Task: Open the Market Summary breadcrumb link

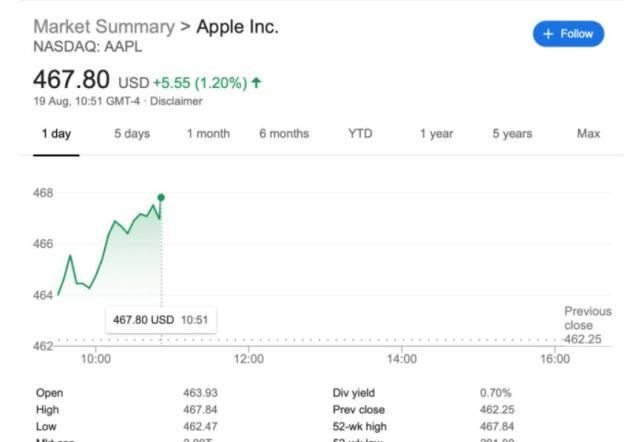Action: [104, 27]
